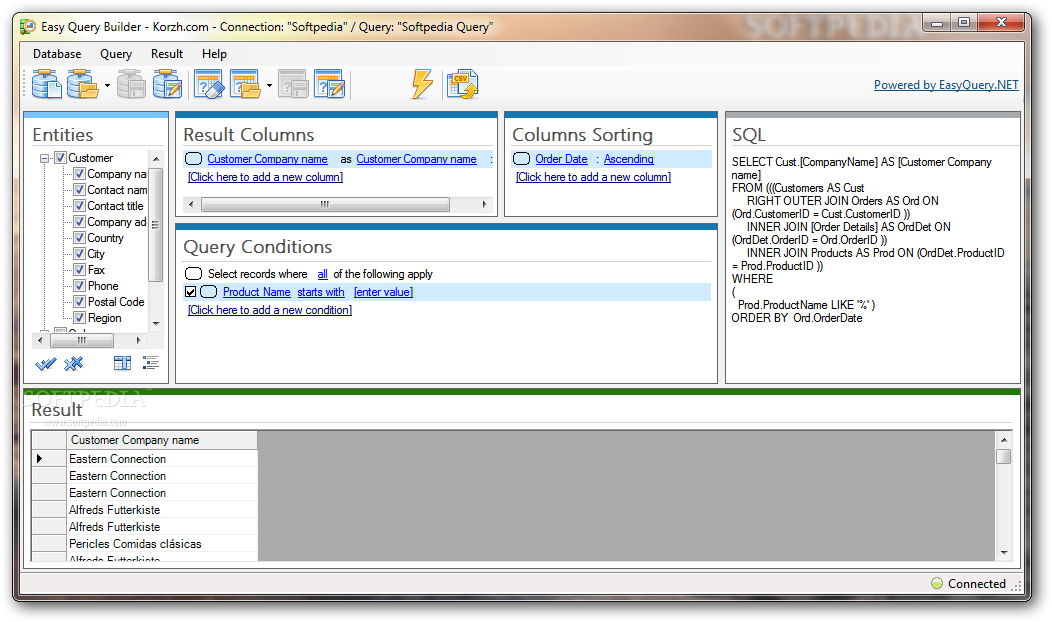Click the Result grid scrollbar up arrow
1052x622 pixels.
click(x=1004, y=440)
